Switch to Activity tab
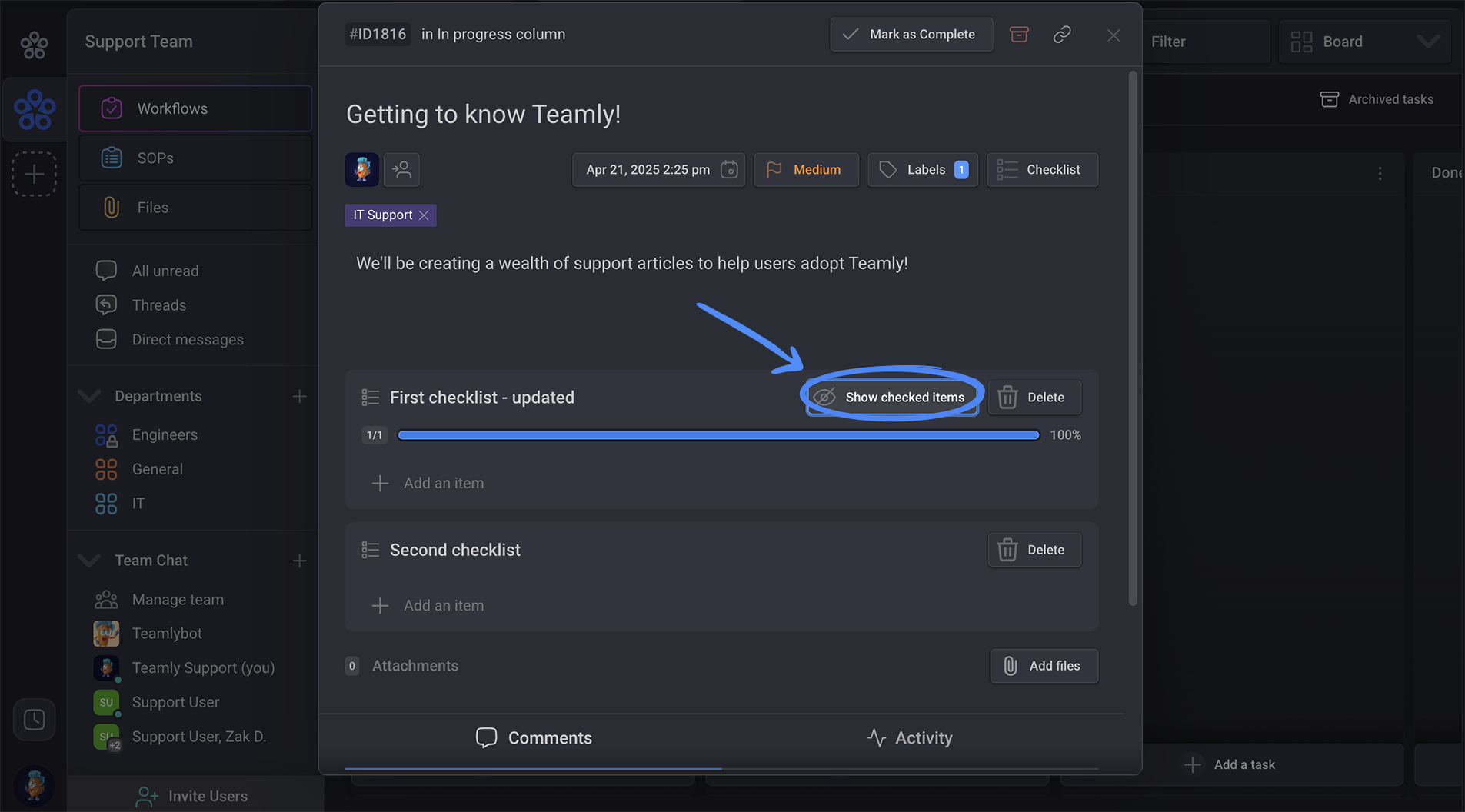The height and width of the screenshot is (812, 1465). pyautogui.click(x=910, y=738)
